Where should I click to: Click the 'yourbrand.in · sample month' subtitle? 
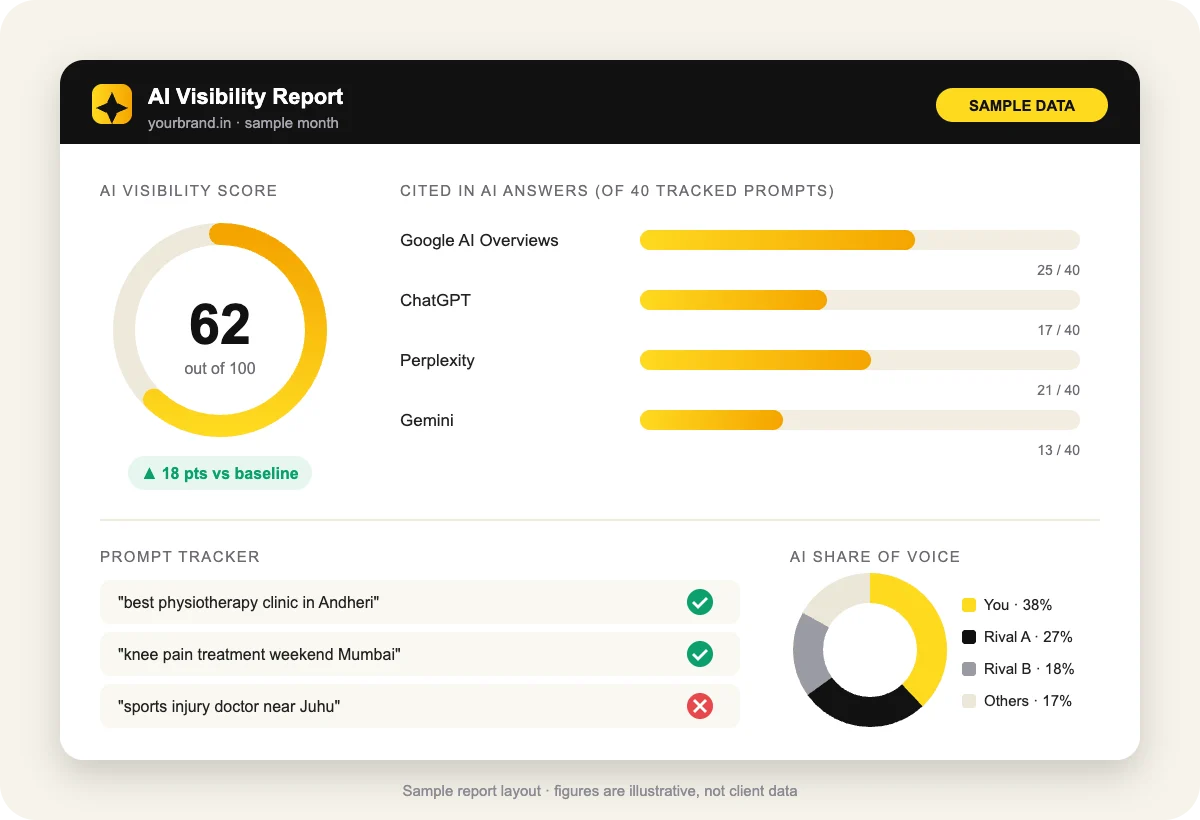point(243,123)
